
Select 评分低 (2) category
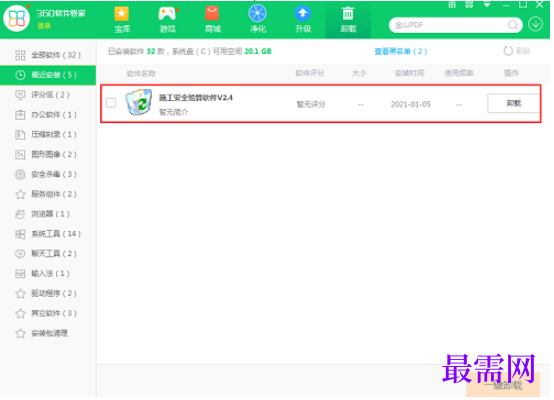[x=48, y=95]
